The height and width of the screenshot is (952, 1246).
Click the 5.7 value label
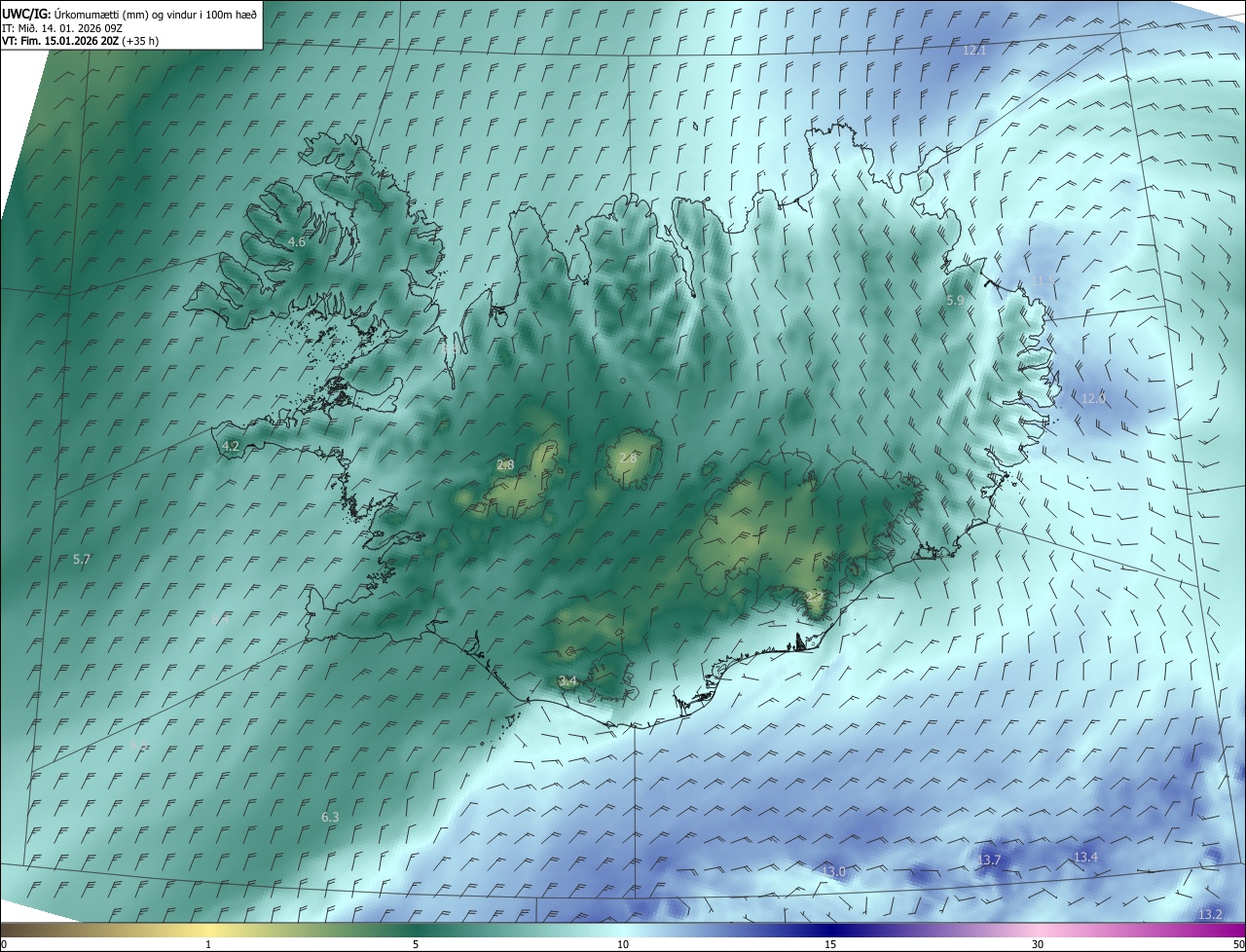(82, 559)
